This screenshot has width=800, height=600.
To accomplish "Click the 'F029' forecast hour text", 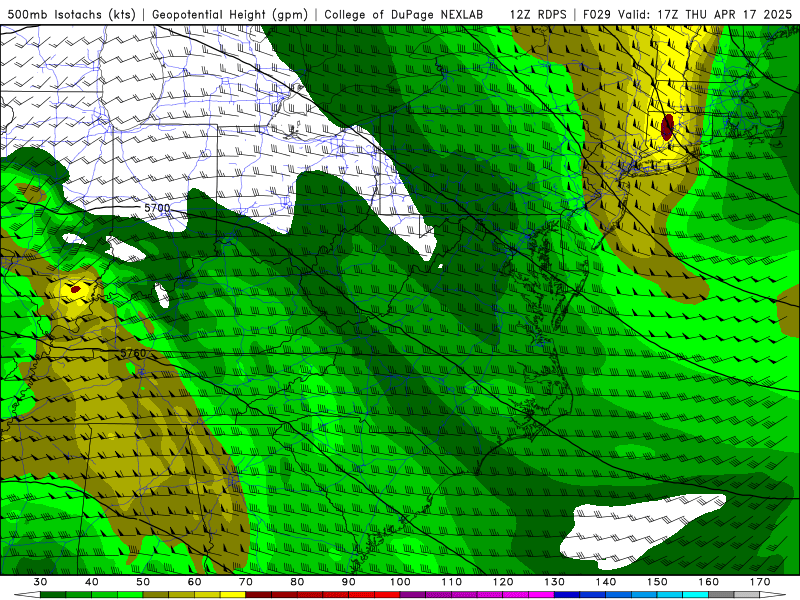I will pyautogui.click(x=598, y=14).
